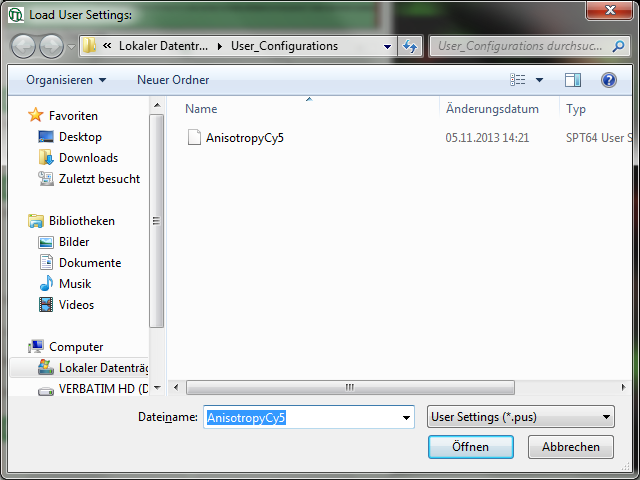Screen dimensions: 640x480
Task: Click navigation pane scroll down arrow
Action: pyautogui.click(x=157, y=388)
